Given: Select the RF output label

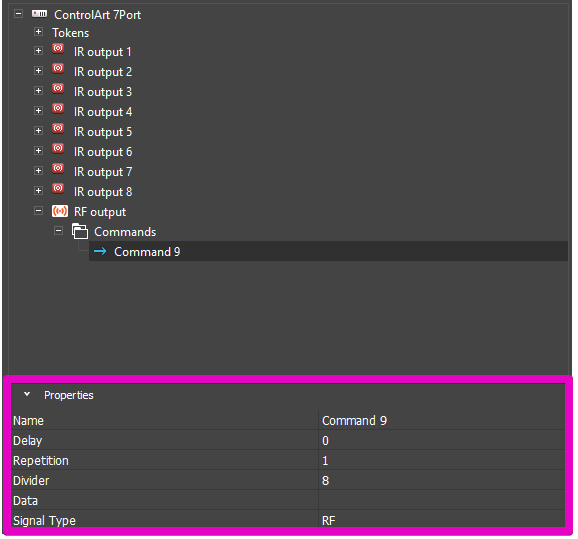Looking at the screenshot, I should click(x=100, y=212).
